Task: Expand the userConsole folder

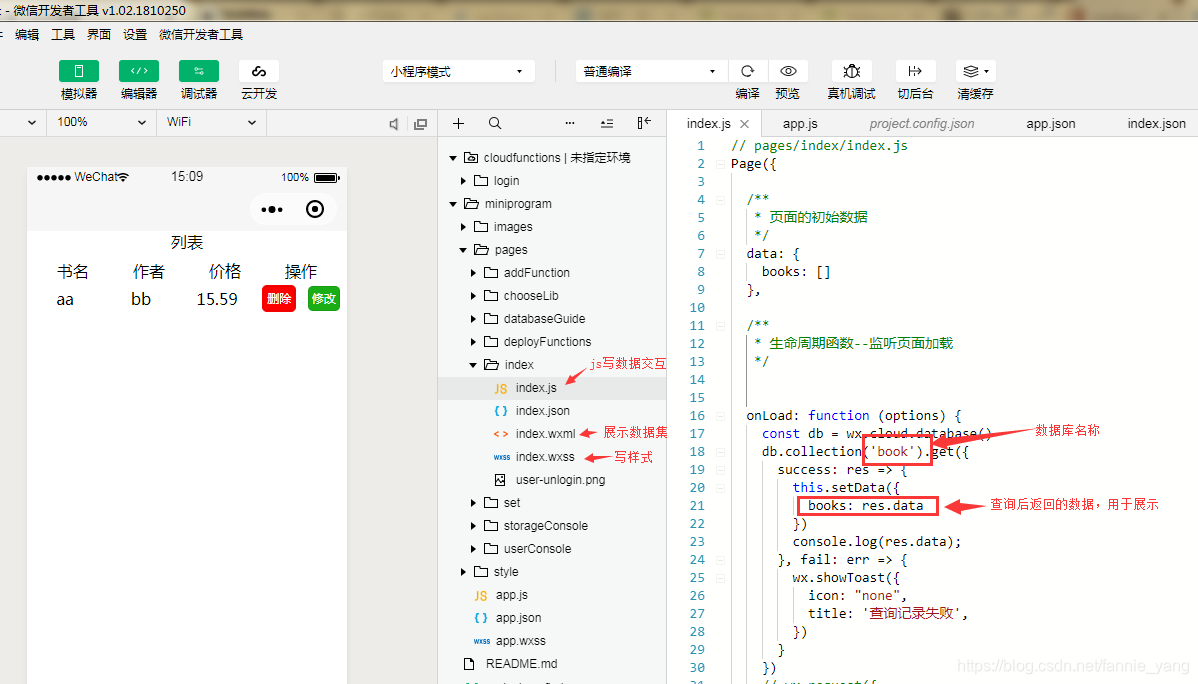Action: [473, 549]
